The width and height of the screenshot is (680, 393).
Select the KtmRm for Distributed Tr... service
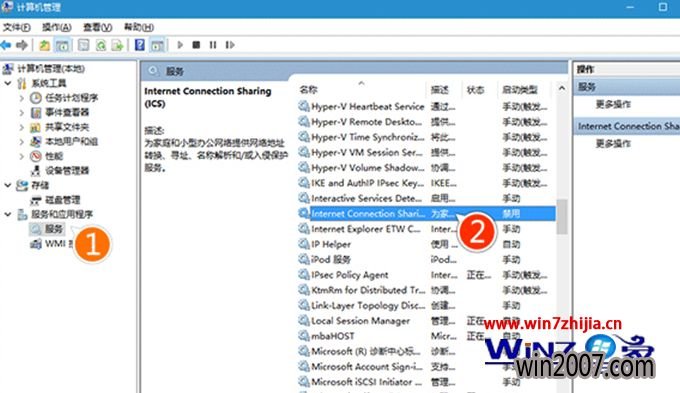(368, 290)
